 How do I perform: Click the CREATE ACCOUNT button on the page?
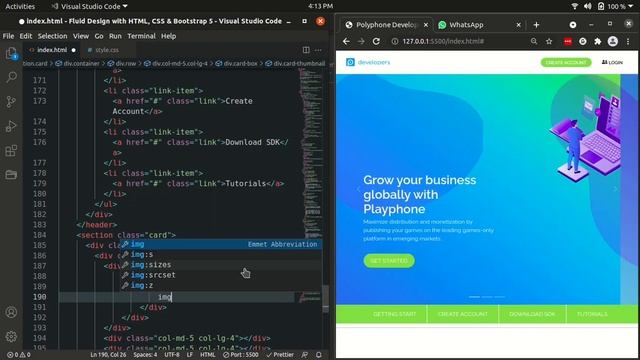point(566,62)
